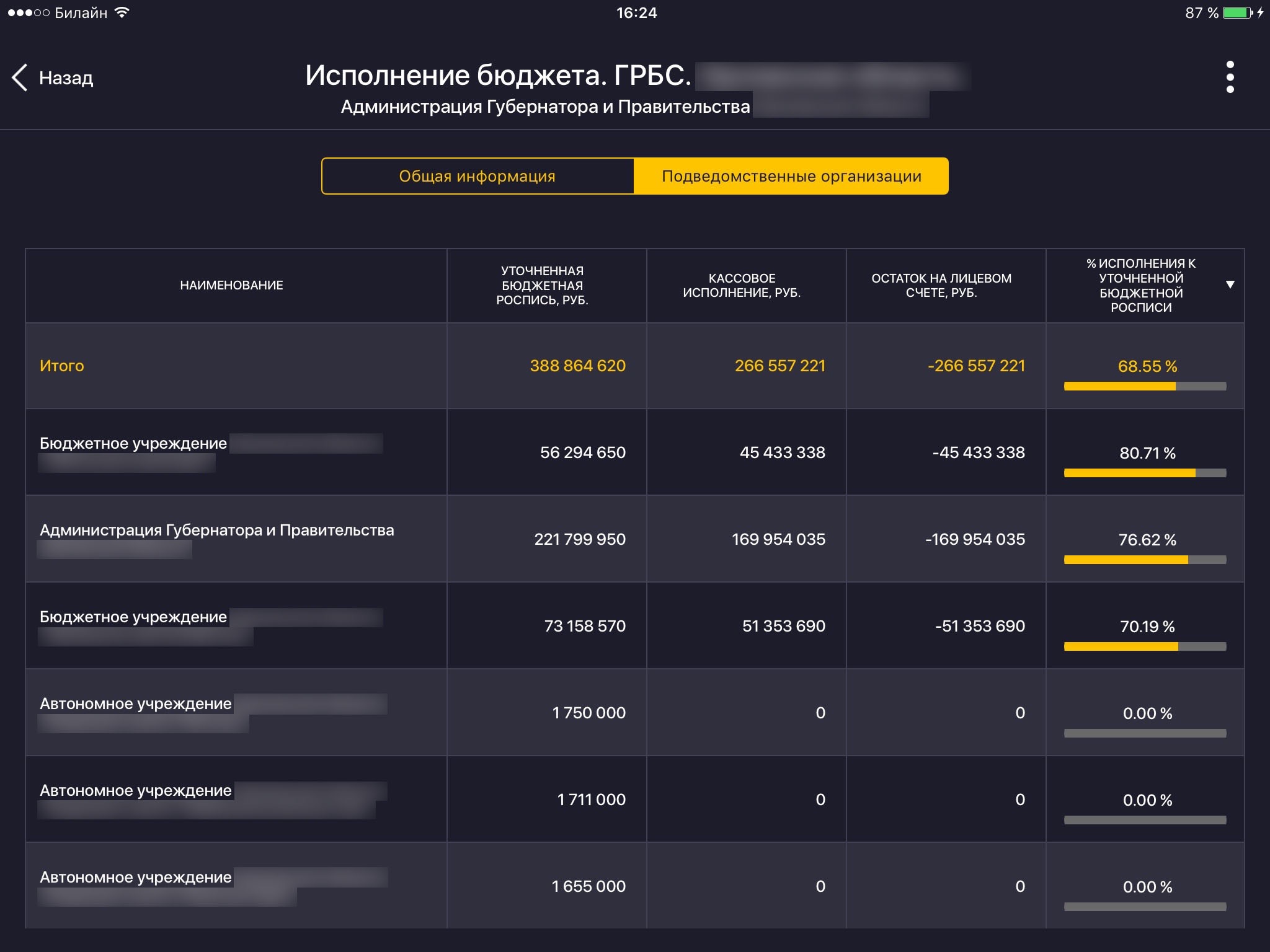Click progress bar under 68.55 %

[1145, 386]
